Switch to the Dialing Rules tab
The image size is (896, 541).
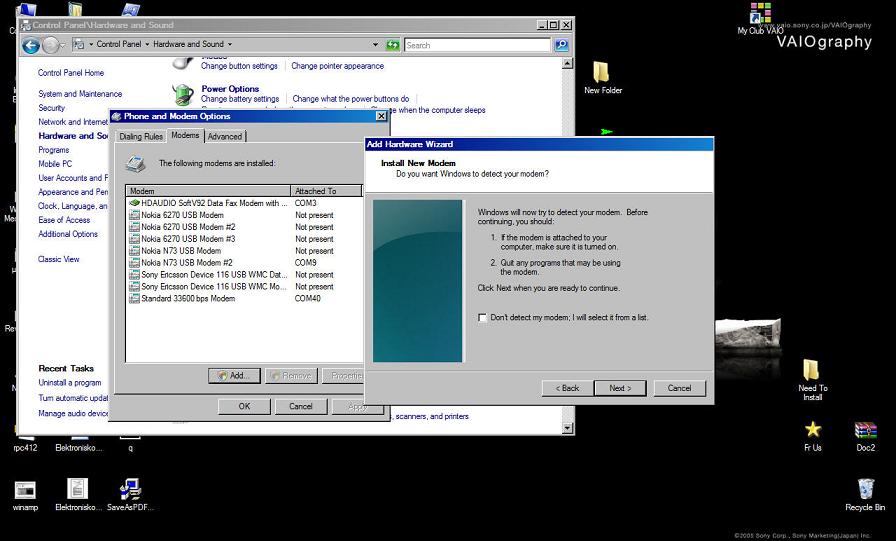click(x=140, y=137)
